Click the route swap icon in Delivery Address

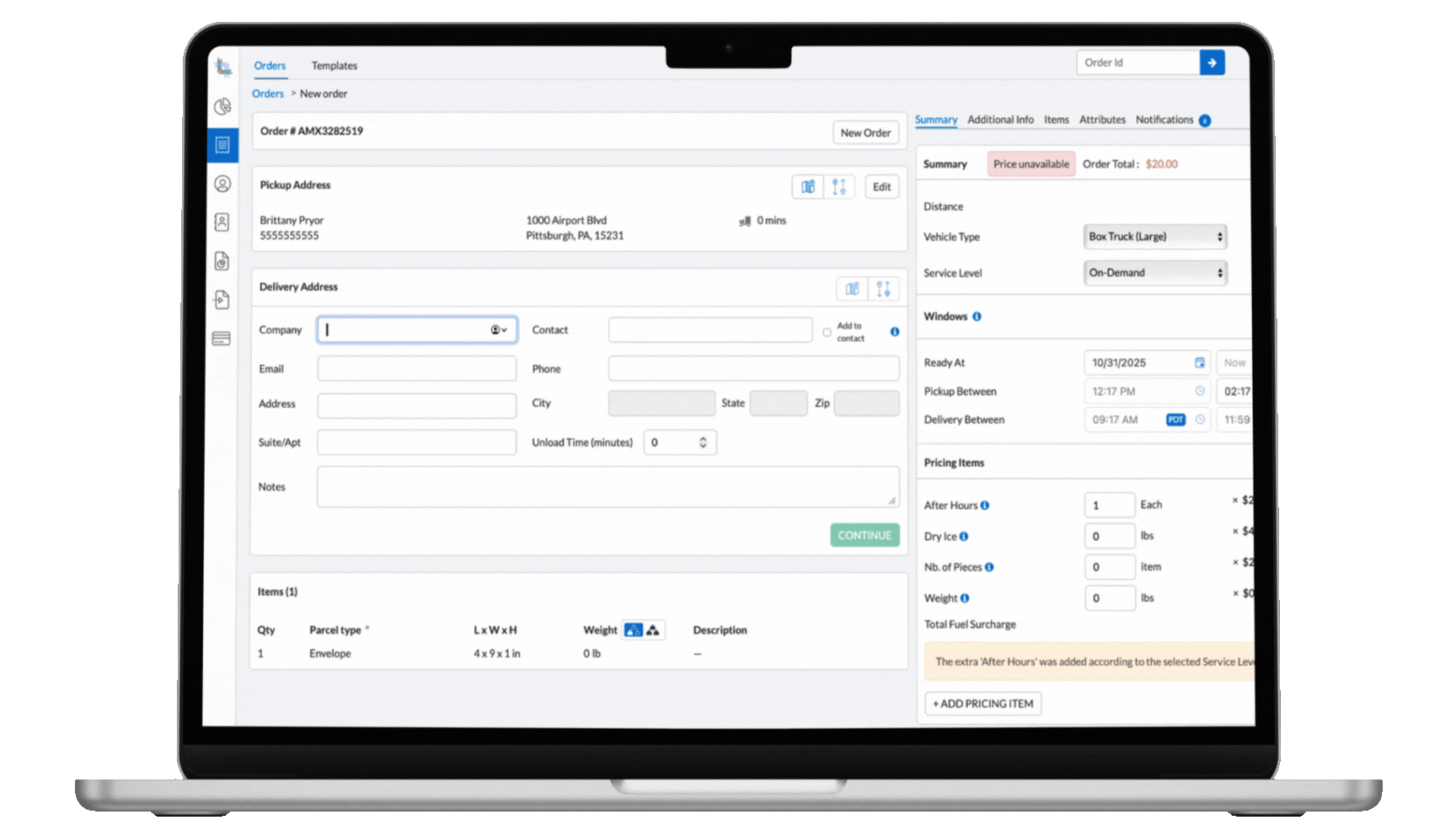[x=883, y=289]
